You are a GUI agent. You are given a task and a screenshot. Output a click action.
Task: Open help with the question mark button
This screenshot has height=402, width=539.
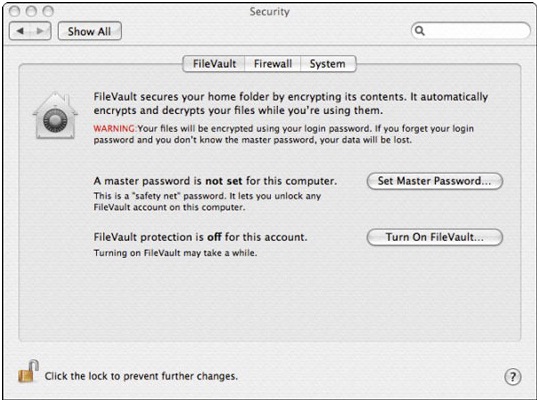(x=513, y=377)
